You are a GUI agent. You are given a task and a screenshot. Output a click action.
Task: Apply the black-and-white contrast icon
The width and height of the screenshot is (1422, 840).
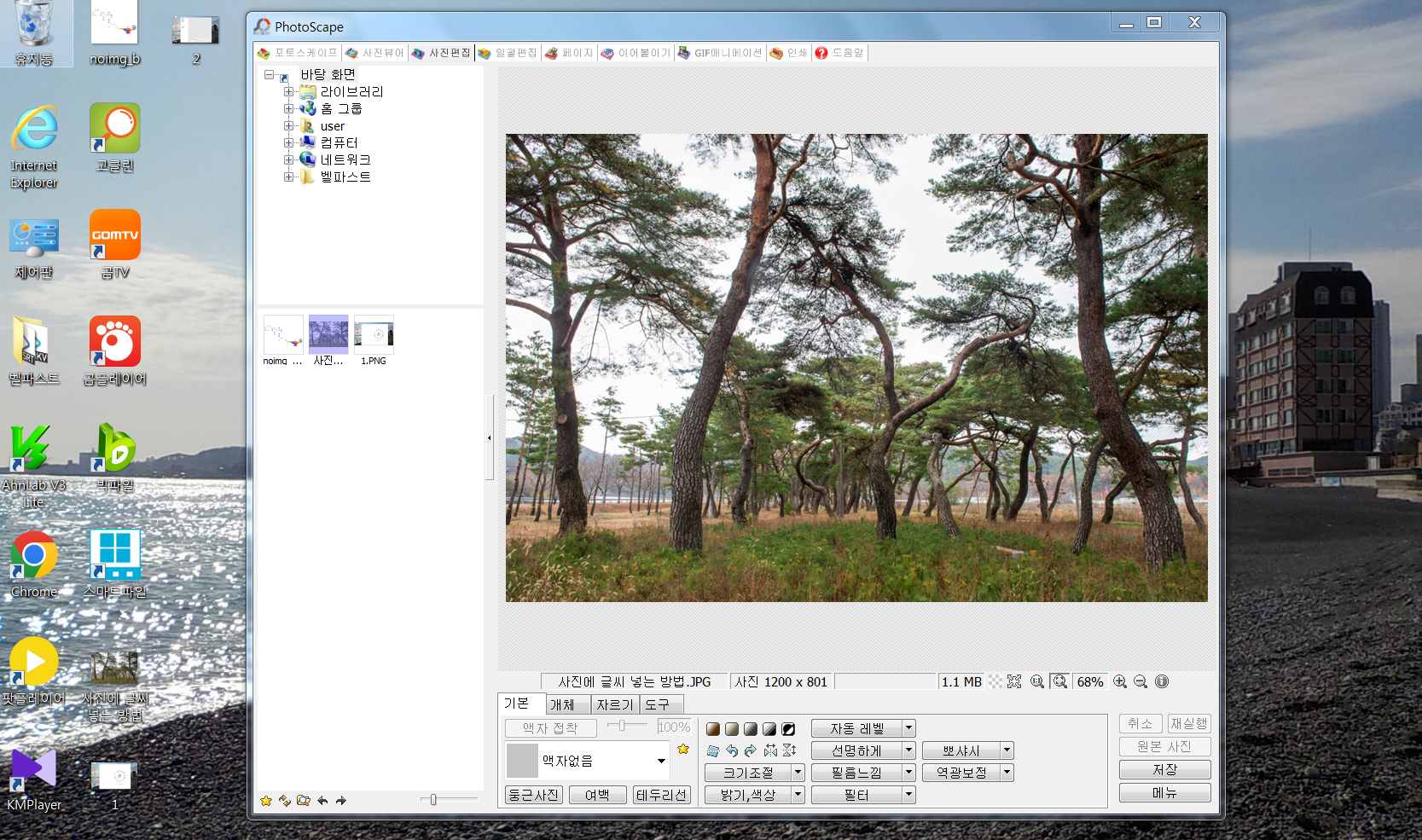coord(769,729)
